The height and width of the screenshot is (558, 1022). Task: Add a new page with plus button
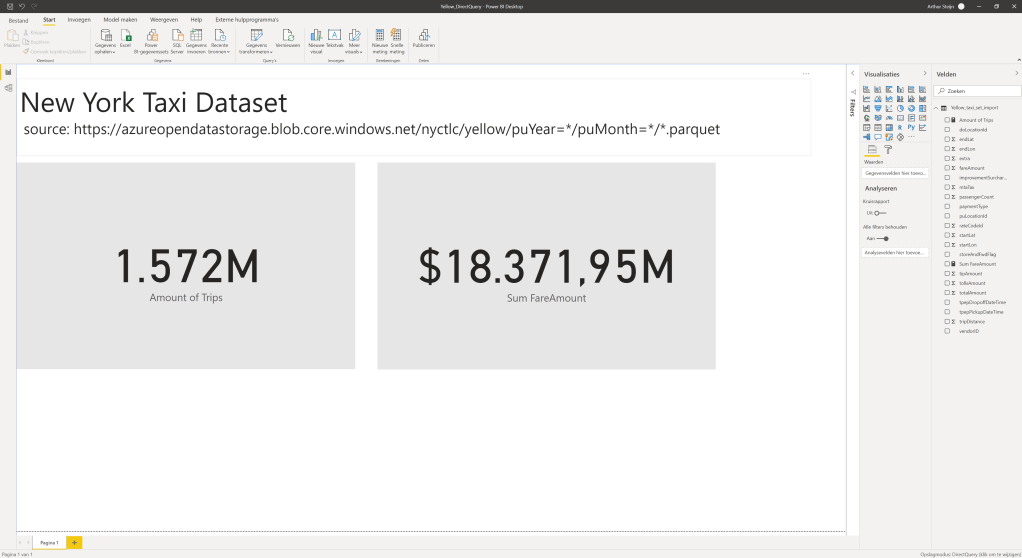pos(75,542)
